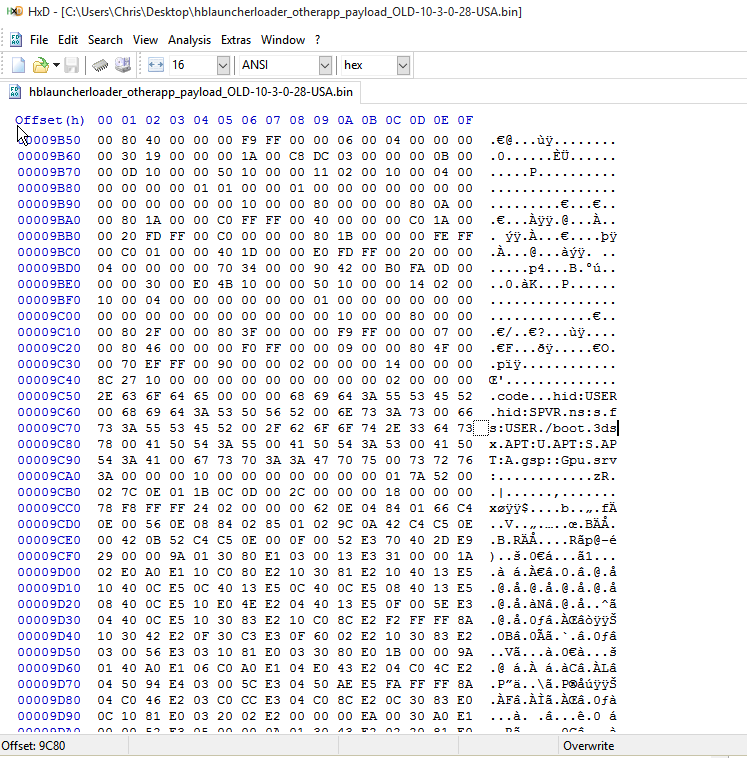Click the Save floppy disk icon

72,65
